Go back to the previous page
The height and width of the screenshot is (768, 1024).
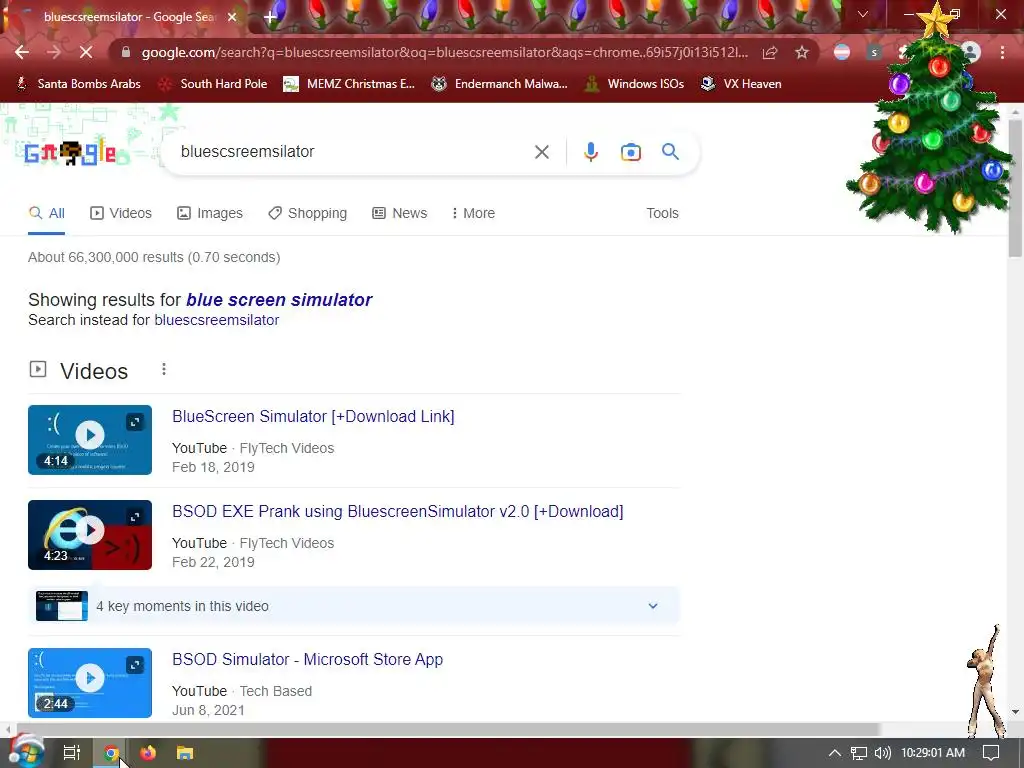click(x=22, y=52)
